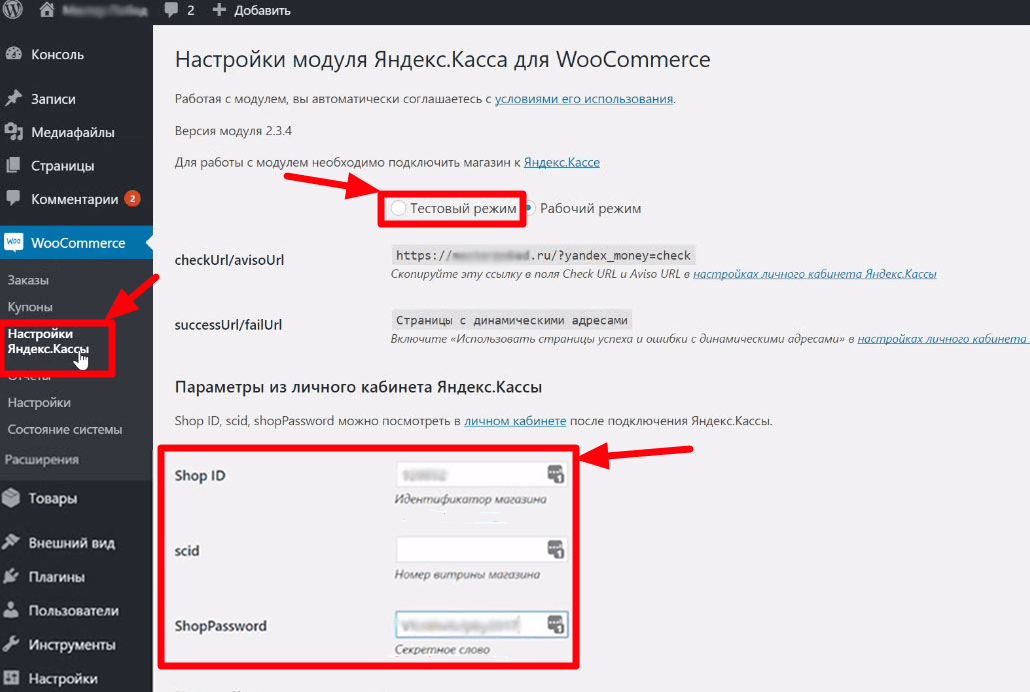Follow the условиями его использования link
Viewport: 1030px width, 692px height.
point(584,99)
